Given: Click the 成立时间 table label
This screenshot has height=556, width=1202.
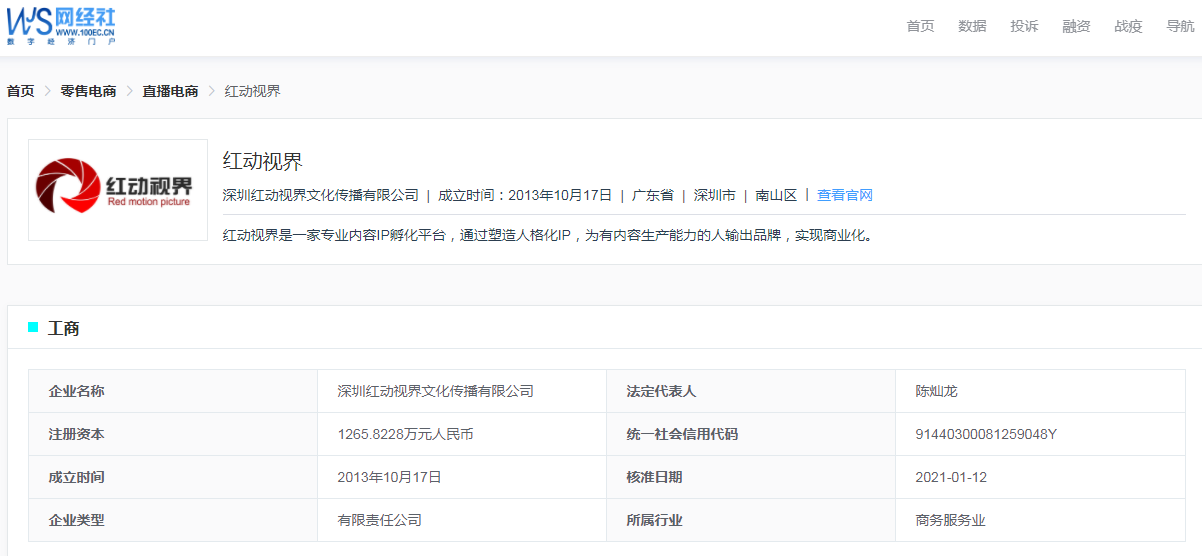Looking at the screenshot, I should [76, 477].
